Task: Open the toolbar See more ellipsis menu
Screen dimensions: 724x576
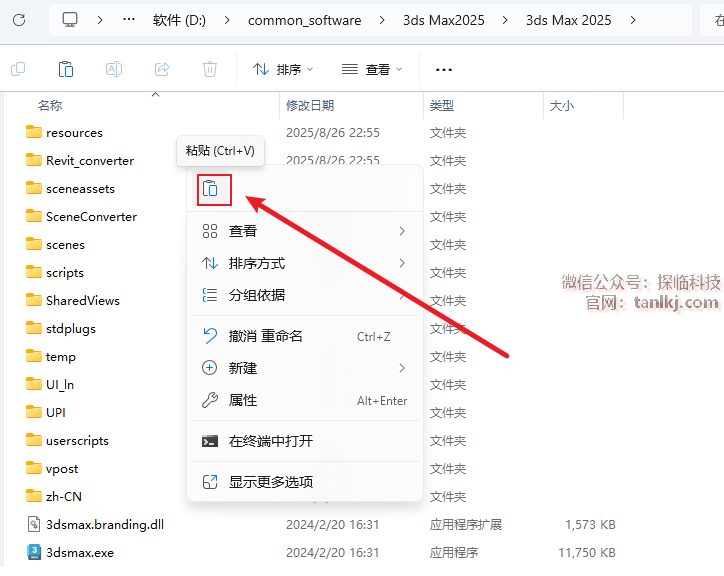Action: click(444, 70)
